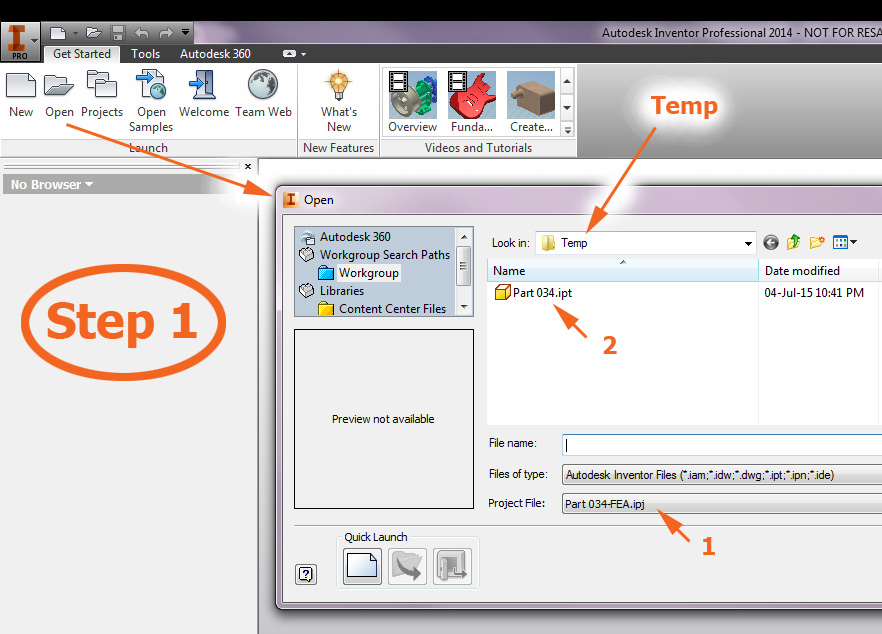Image resolution: width=882 pixels, height=634 pixels.
Task: Sort by the Date modified column header
Action: point(818,271)
